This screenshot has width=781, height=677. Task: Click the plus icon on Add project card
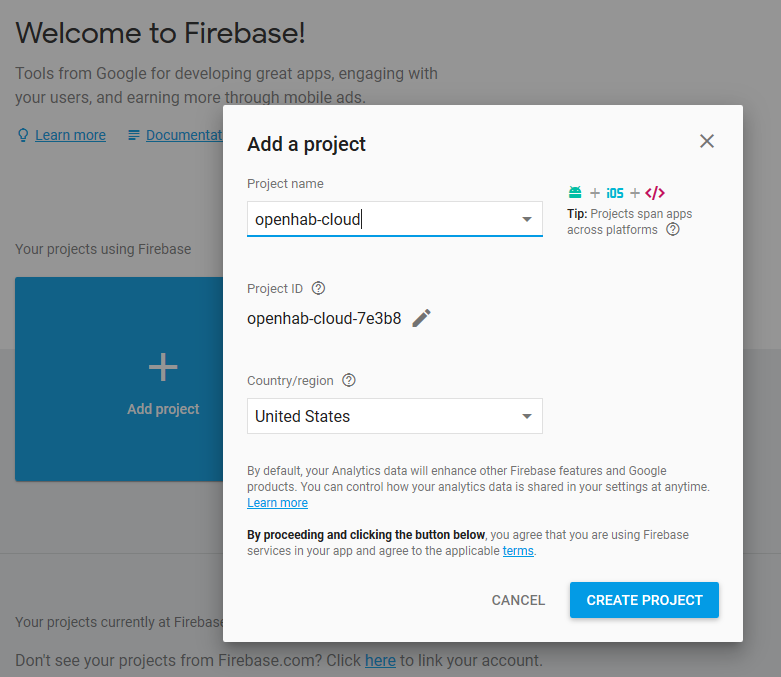(x=163, y=367)
